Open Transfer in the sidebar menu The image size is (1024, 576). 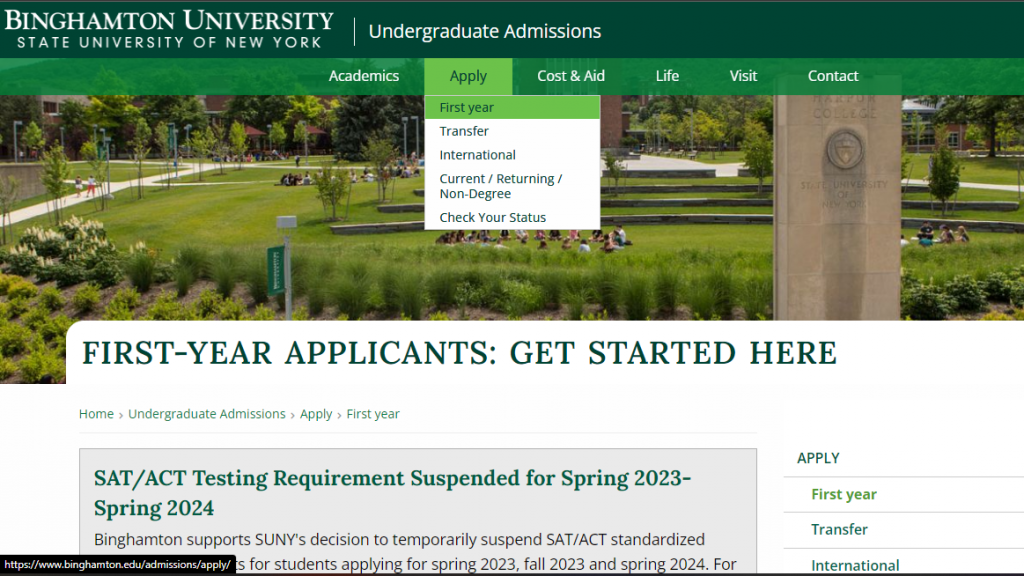(x=839, y=529)
